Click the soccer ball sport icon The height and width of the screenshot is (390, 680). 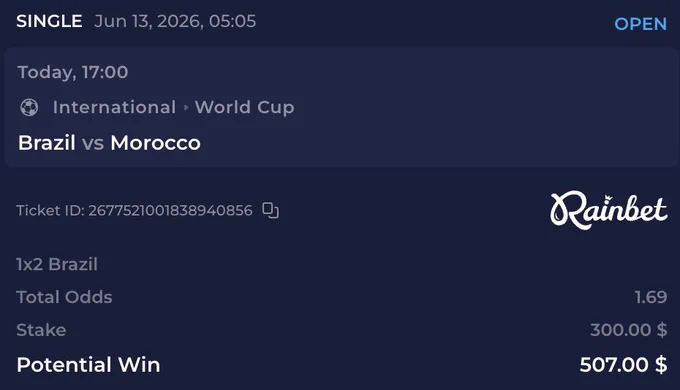[29, 107]
